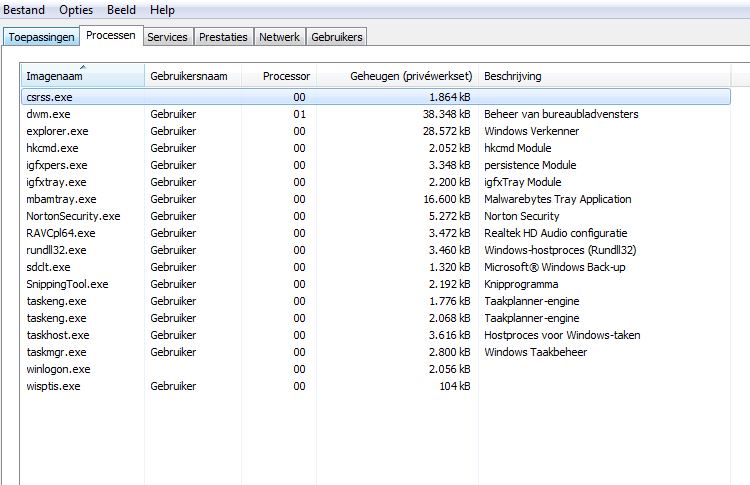Select the taskmgr.exe process row
750x485 pixels.
tap(56, 352)
